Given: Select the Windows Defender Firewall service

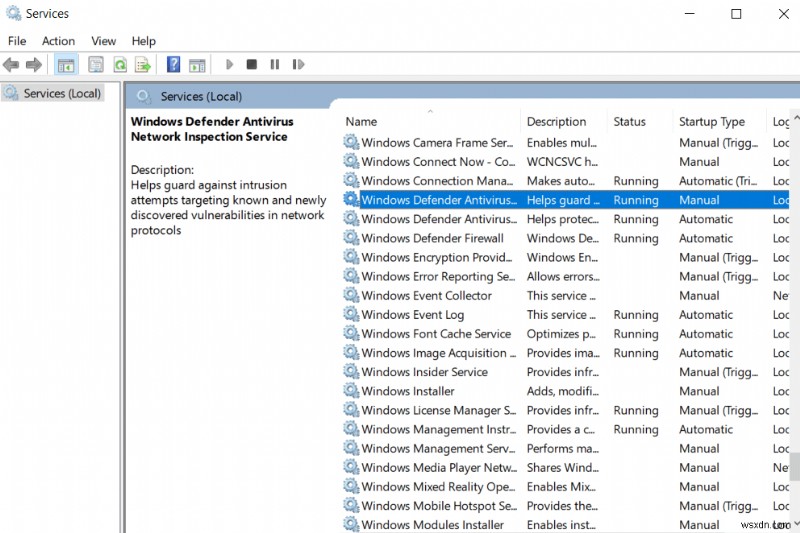Looking at the screenshot, I should click(432, 238).
